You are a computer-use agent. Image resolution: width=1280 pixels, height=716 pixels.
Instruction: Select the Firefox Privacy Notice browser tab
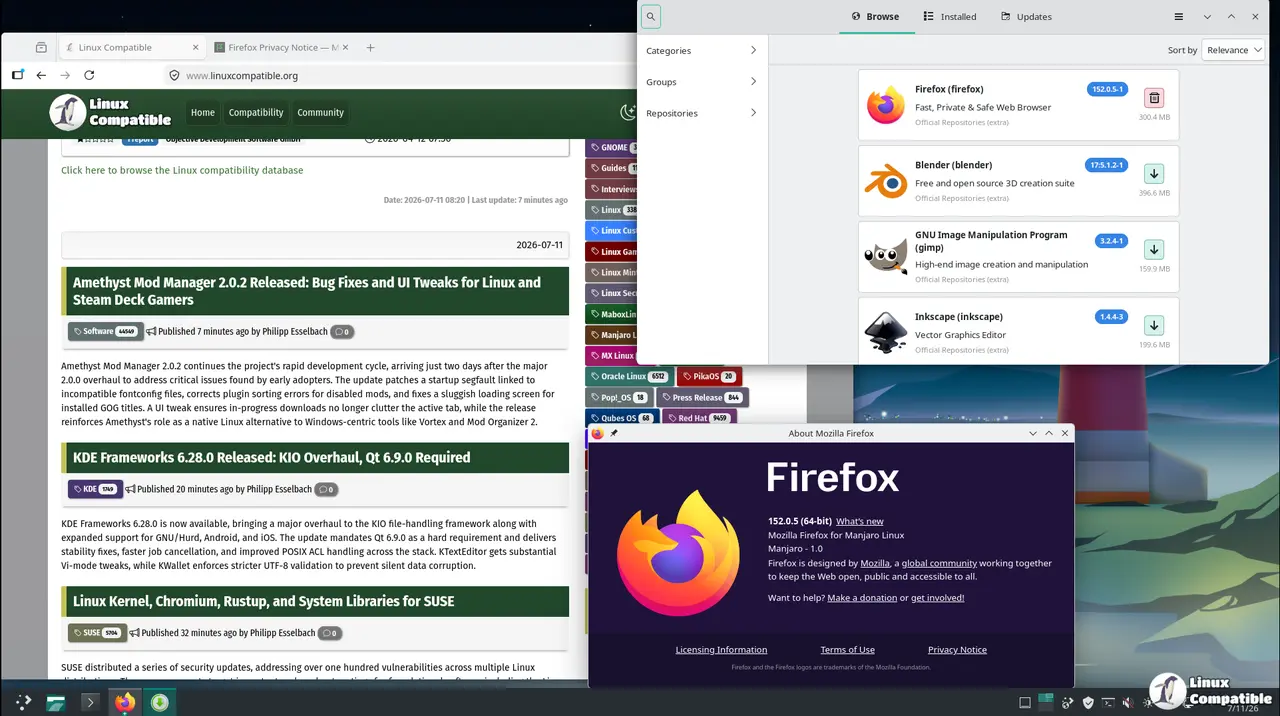(284, 47)
